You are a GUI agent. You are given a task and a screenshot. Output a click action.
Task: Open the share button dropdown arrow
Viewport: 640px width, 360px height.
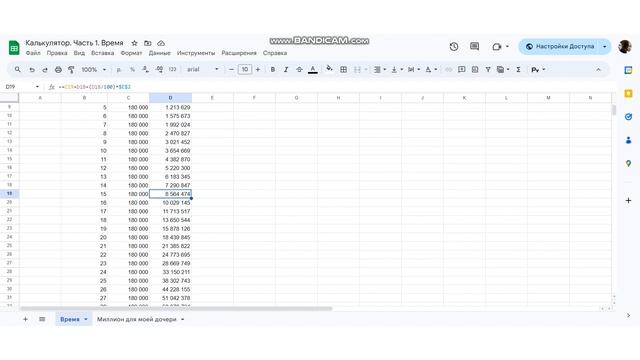tap(604, 47)
